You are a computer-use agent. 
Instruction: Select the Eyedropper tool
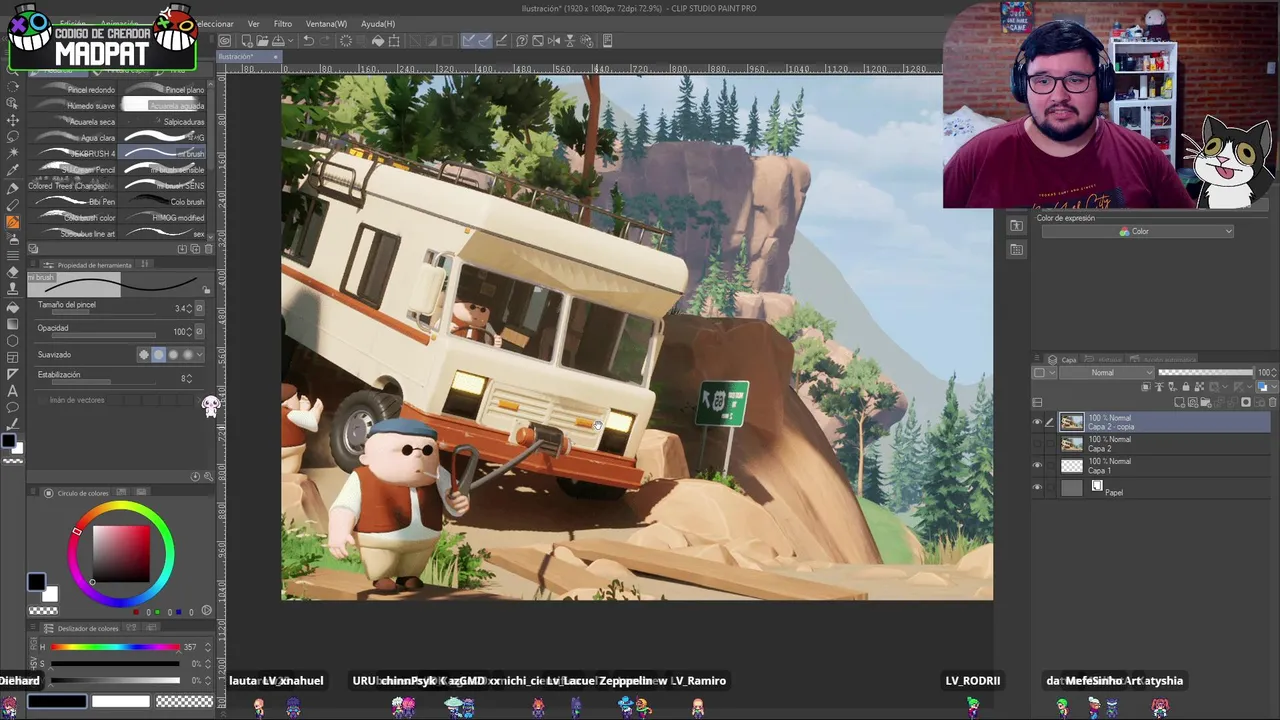[13, 170]
